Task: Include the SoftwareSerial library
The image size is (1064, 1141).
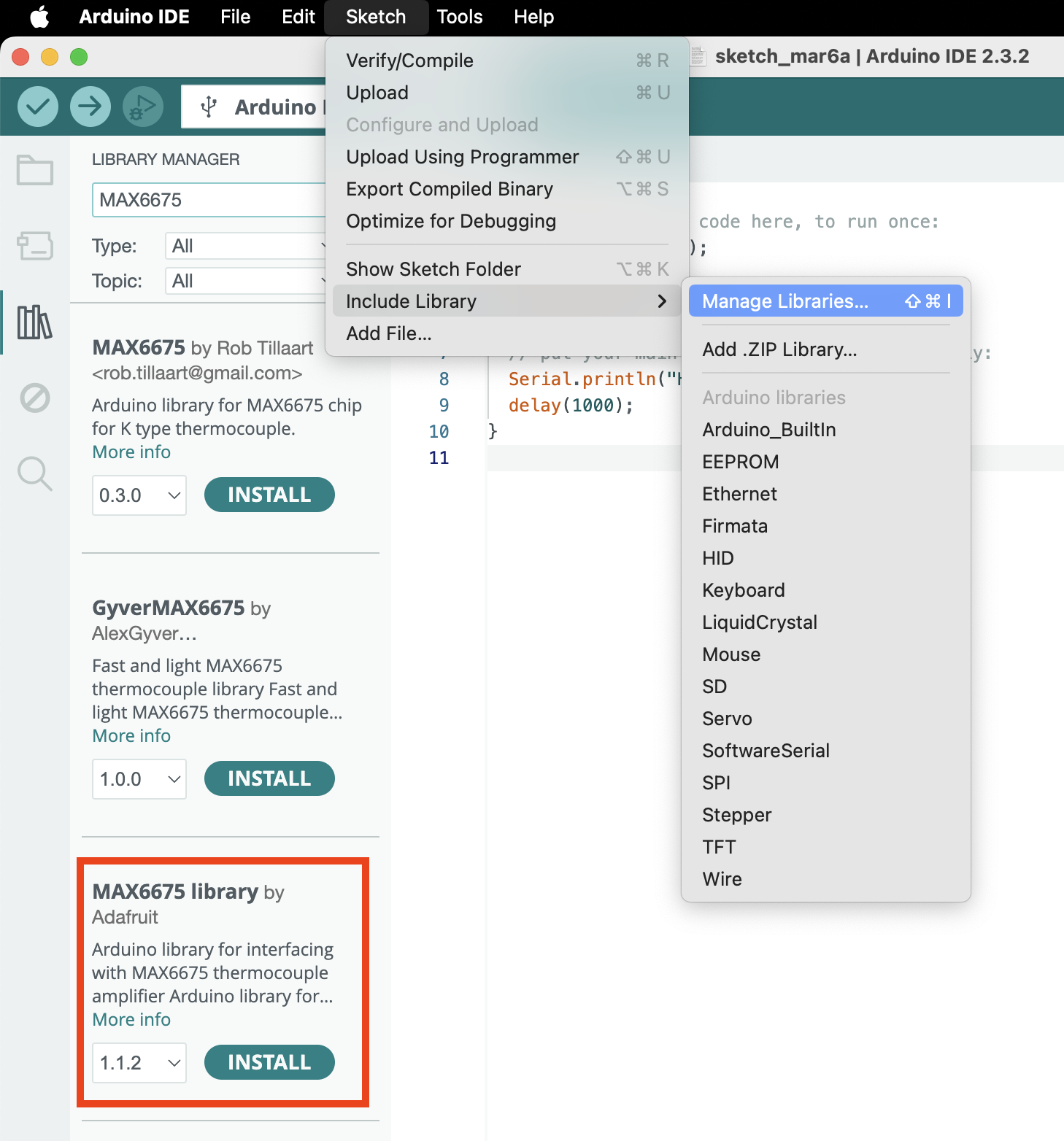Action: click(x=826, y=751)
